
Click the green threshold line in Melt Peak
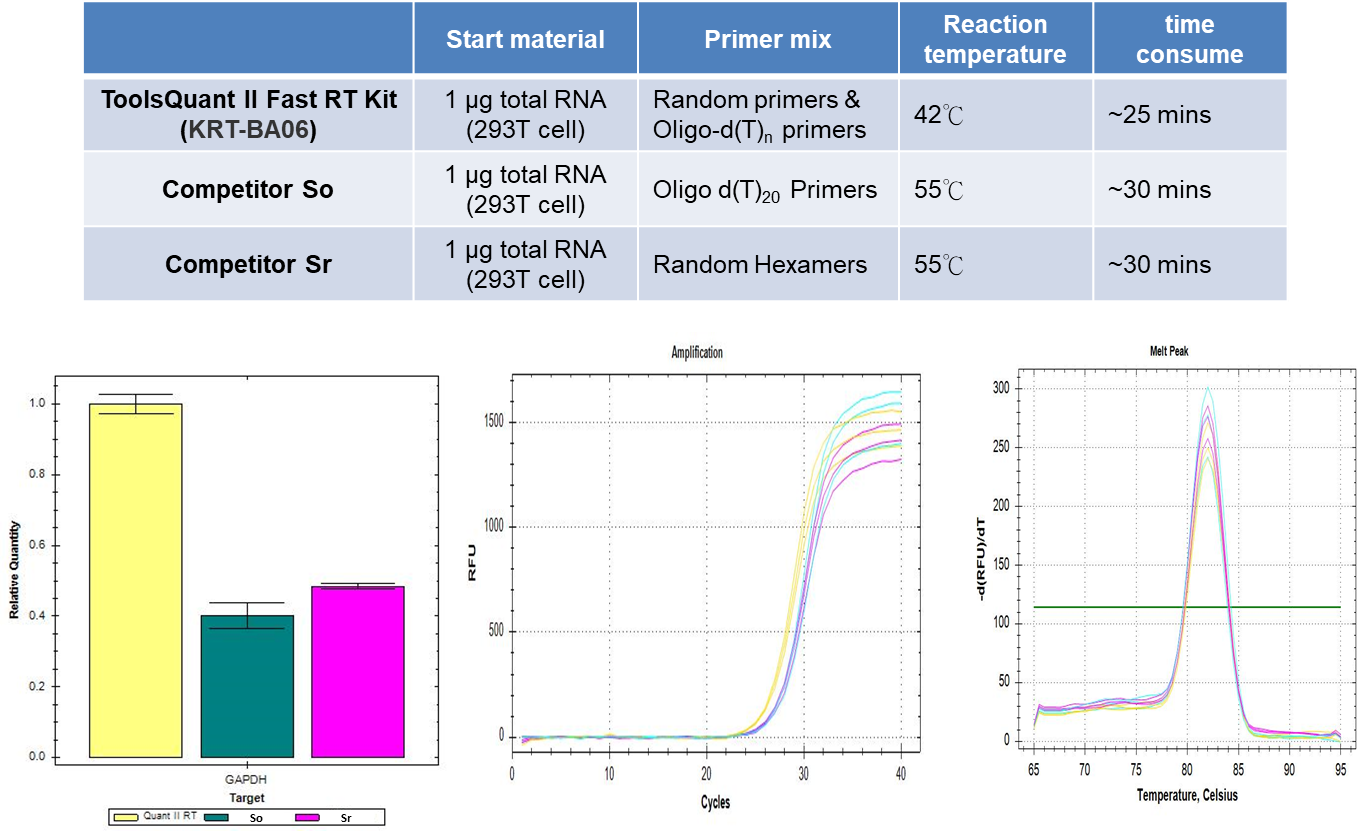pyautogui.click(x=1187, y=607)
